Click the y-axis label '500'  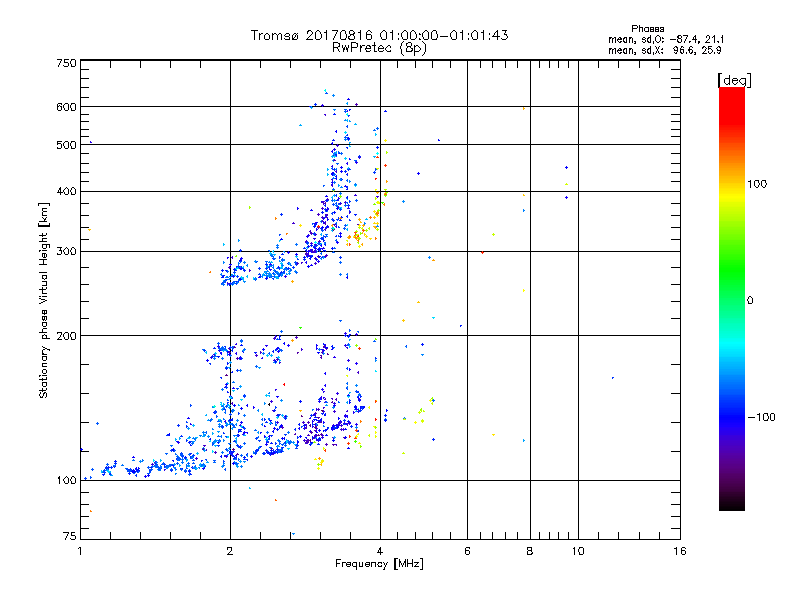[x=66, y=145]
